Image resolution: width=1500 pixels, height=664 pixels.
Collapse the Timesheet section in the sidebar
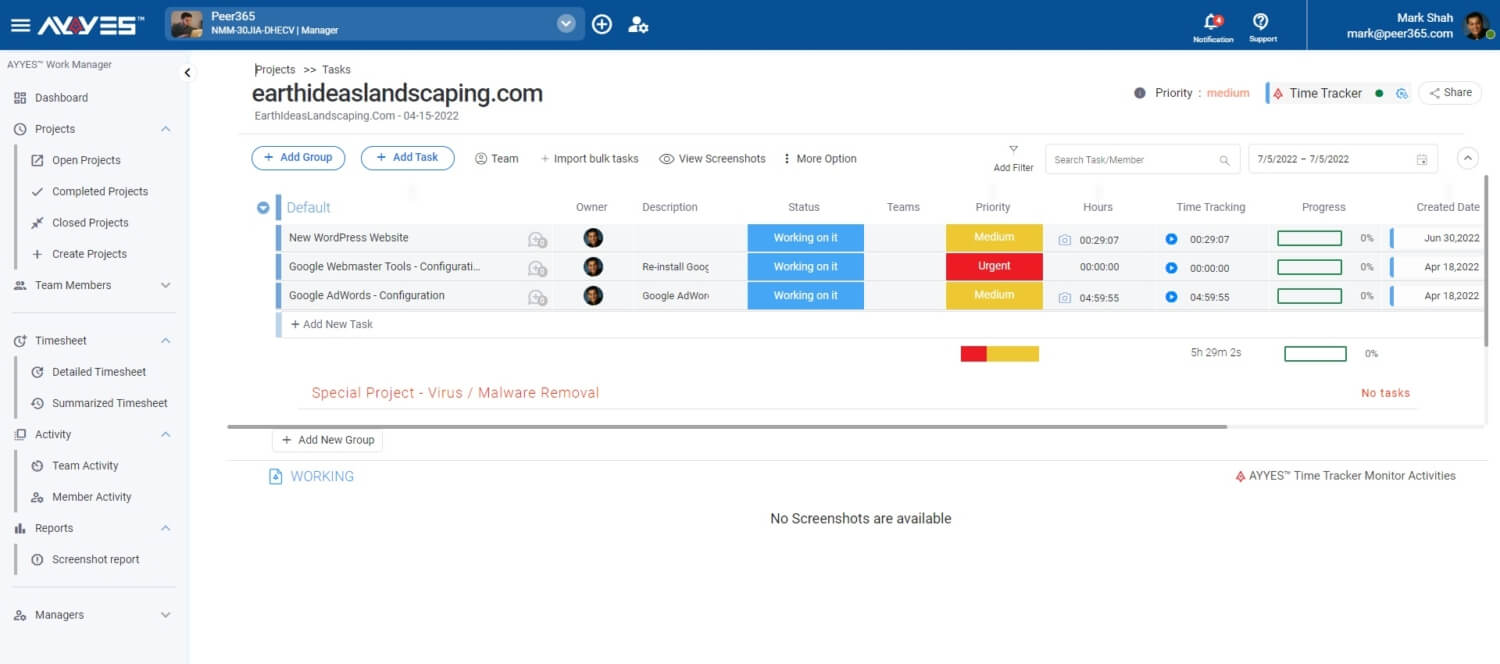166,340
